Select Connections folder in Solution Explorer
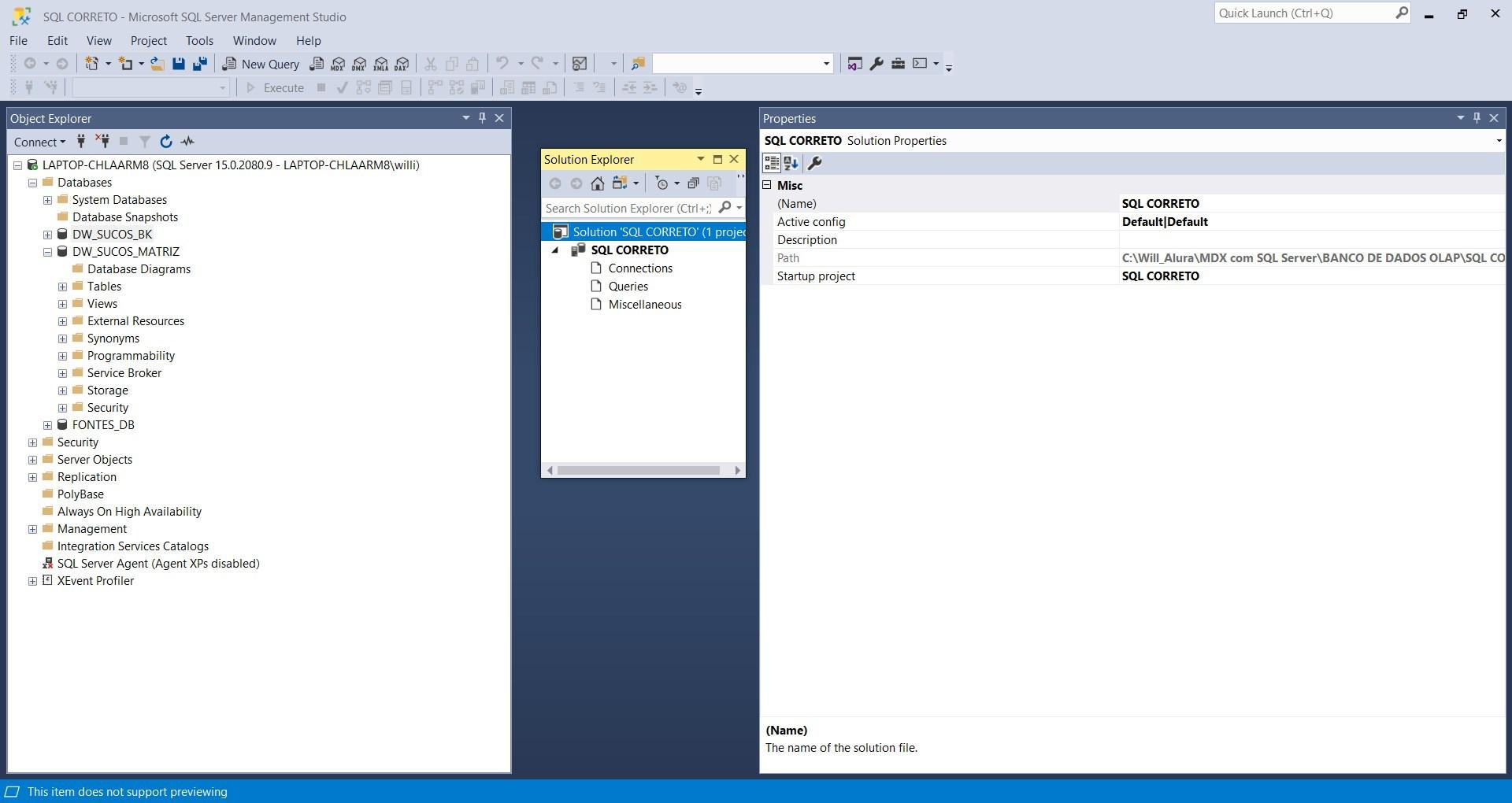The height and width of the screenshot is (803, 1512). pos(640,268)
